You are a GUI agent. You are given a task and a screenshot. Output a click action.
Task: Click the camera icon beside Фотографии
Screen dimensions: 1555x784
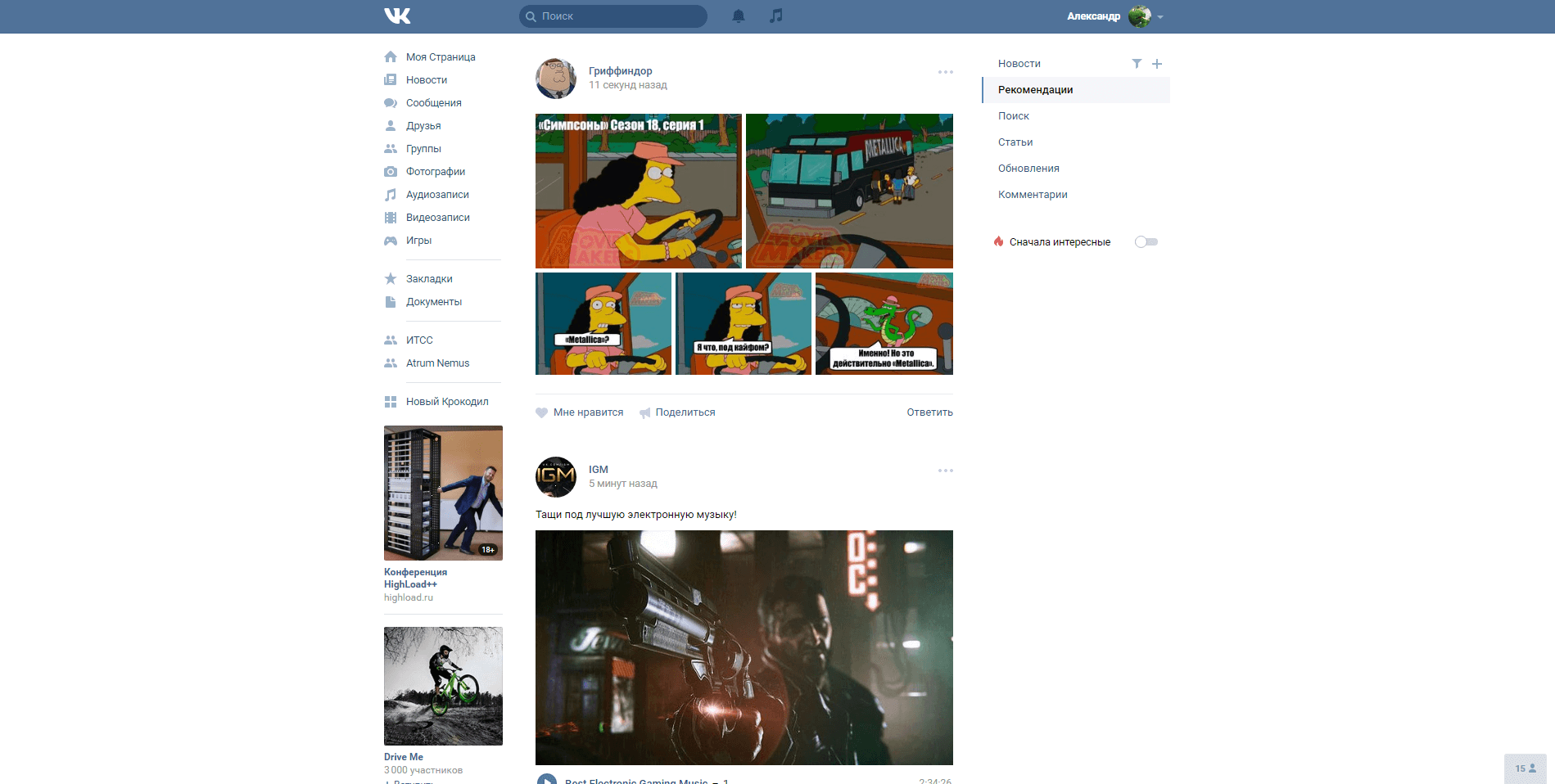391,172
